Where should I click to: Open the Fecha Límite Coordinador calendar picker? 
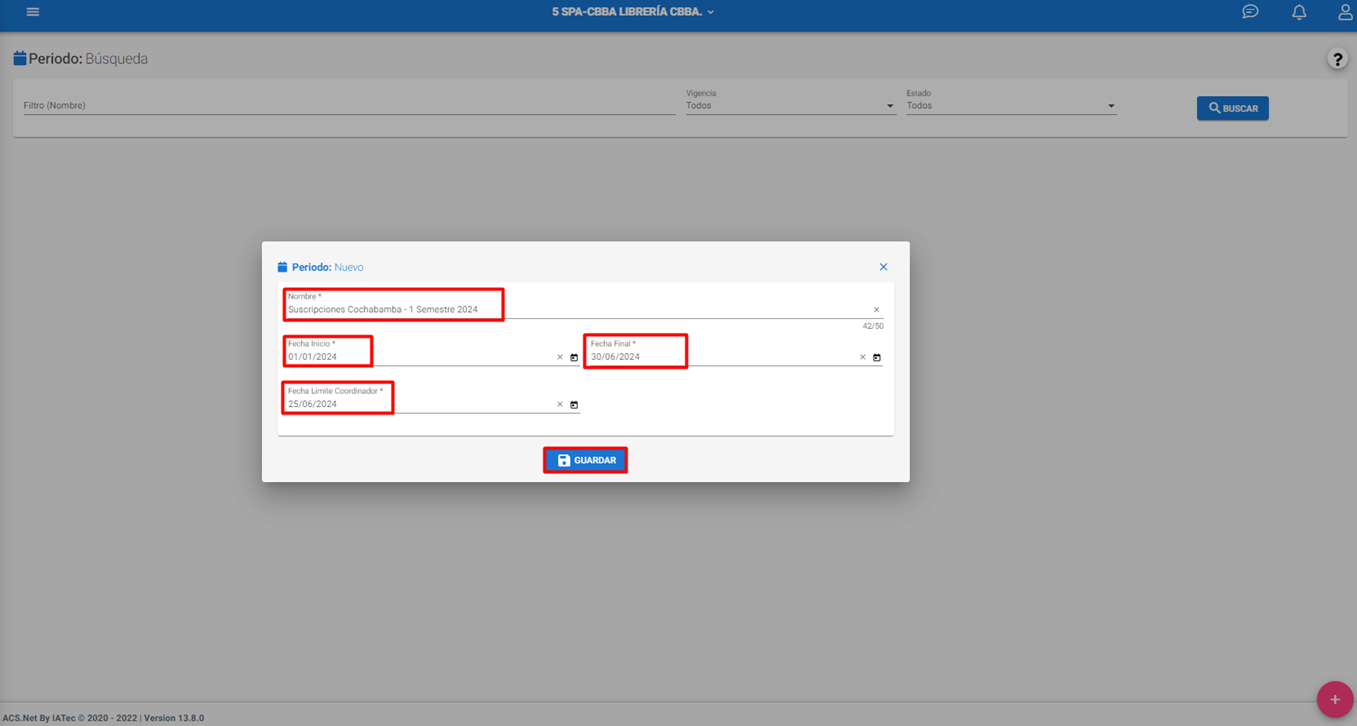pyautogui.click(x=574, y=405)
